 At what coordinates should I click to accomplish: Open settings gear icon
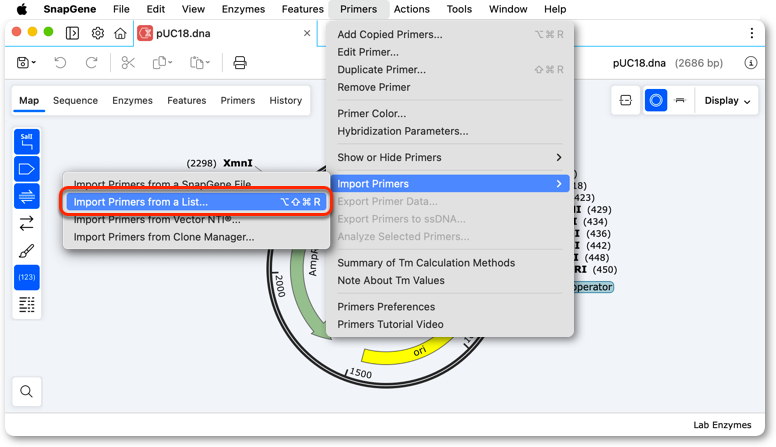[97, 33]
